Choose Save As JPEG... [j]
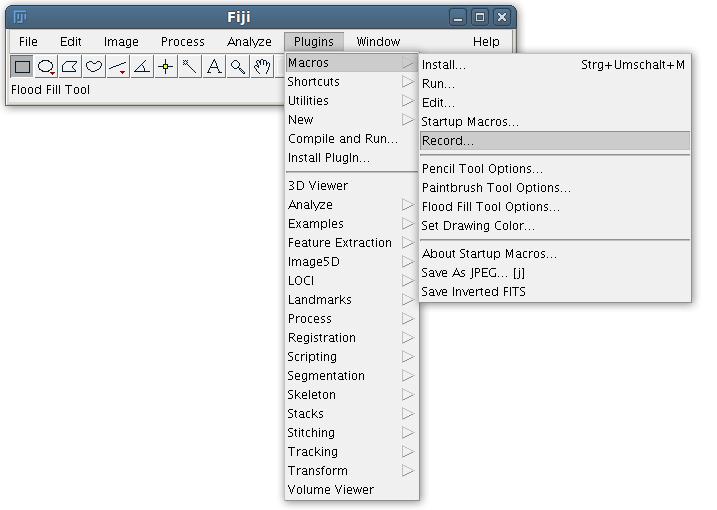The image size is (717, 510). (x=555, y=273)
